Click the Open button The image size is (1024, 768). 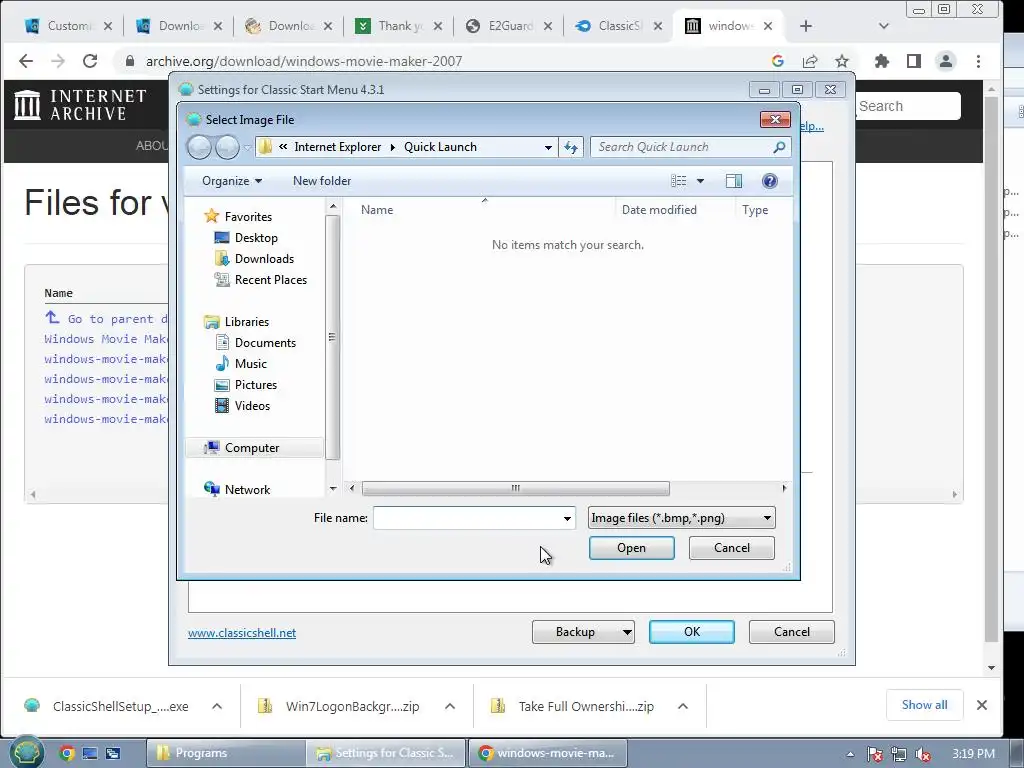[x=632, y=548]
